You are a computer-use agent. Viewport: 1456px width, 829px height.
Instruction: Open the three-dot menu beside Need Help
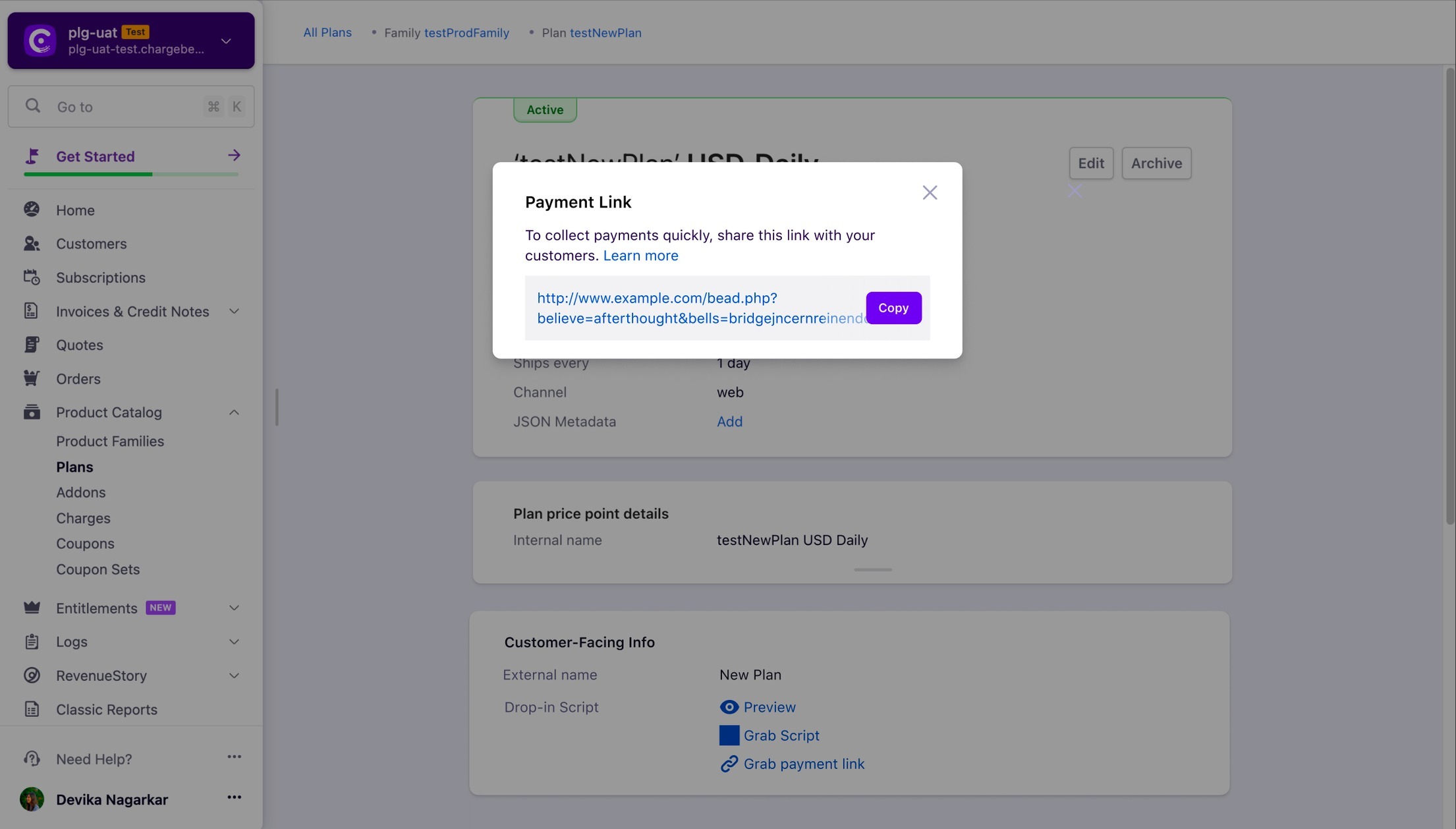tap(234, 757)
